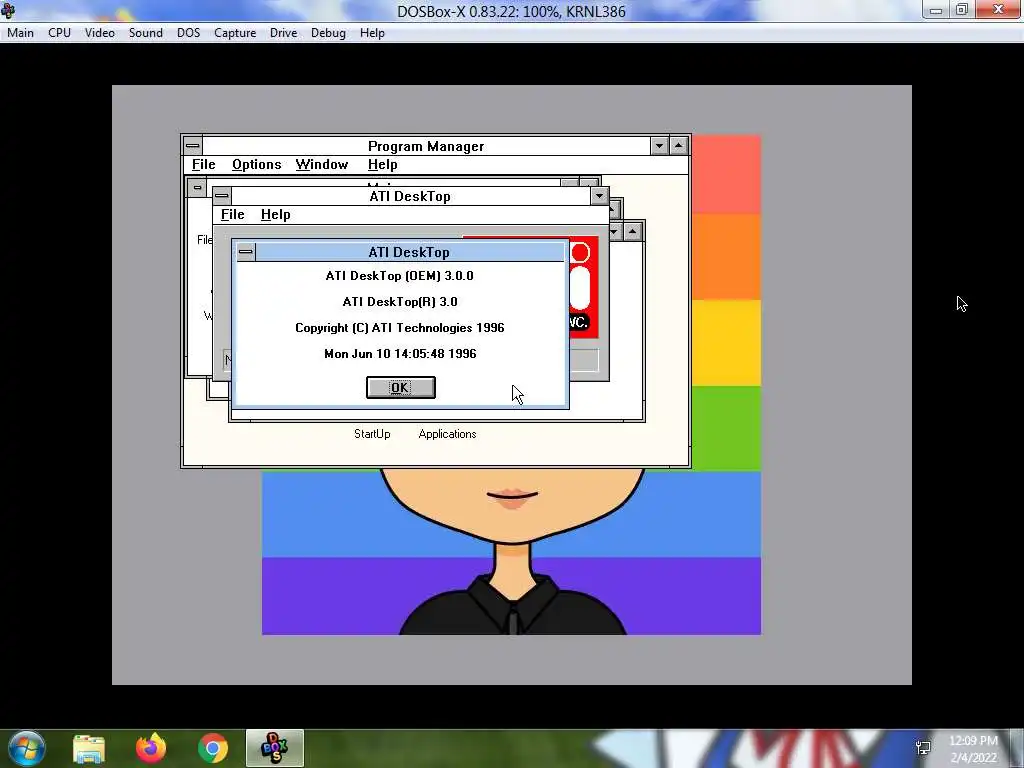
Task: Open DOSBox-X Help menu
Action: (x=372, y=33)
